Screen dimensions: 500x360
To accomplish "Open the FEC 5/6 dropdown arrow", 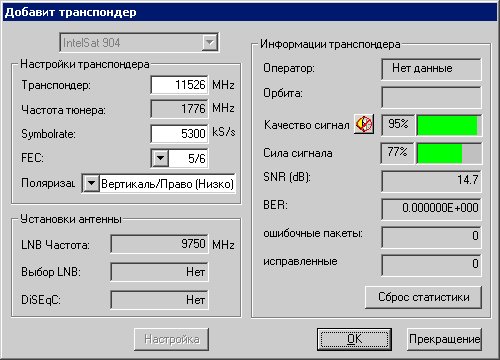I will pyautogui.click(x=160, y=158).
